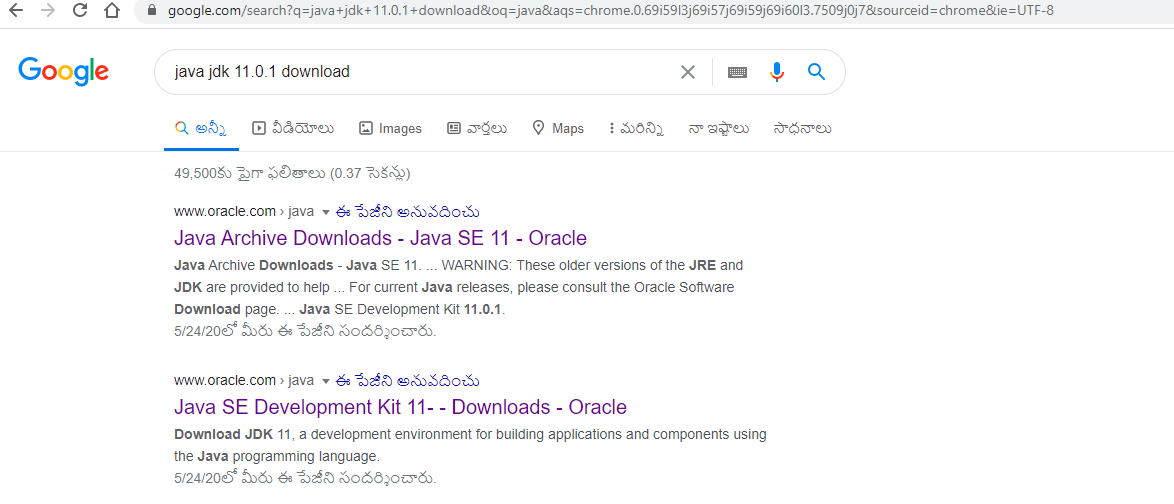Reload the page with the refresh icon
1174x504 pixels.
(80, 10)
